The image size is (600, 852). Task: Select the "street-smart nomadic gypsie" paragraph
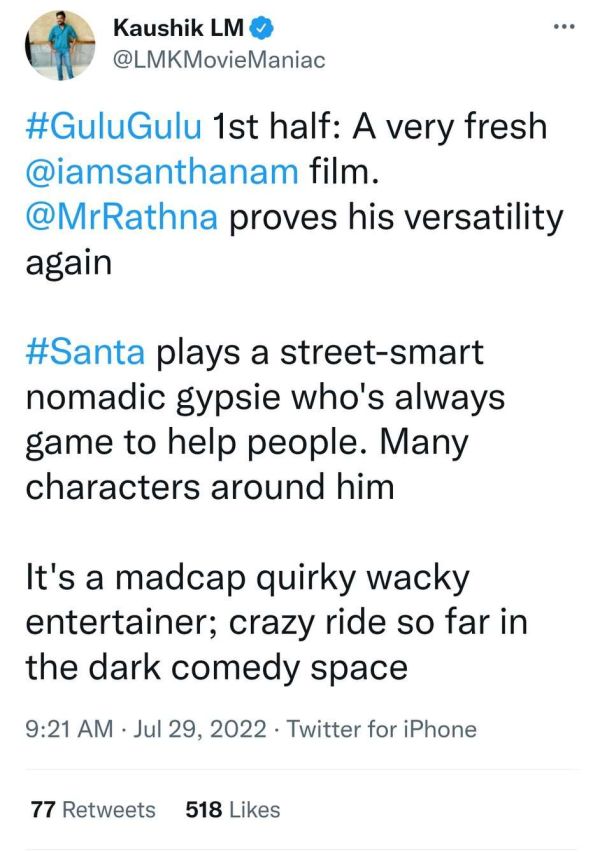coord(265,419)
